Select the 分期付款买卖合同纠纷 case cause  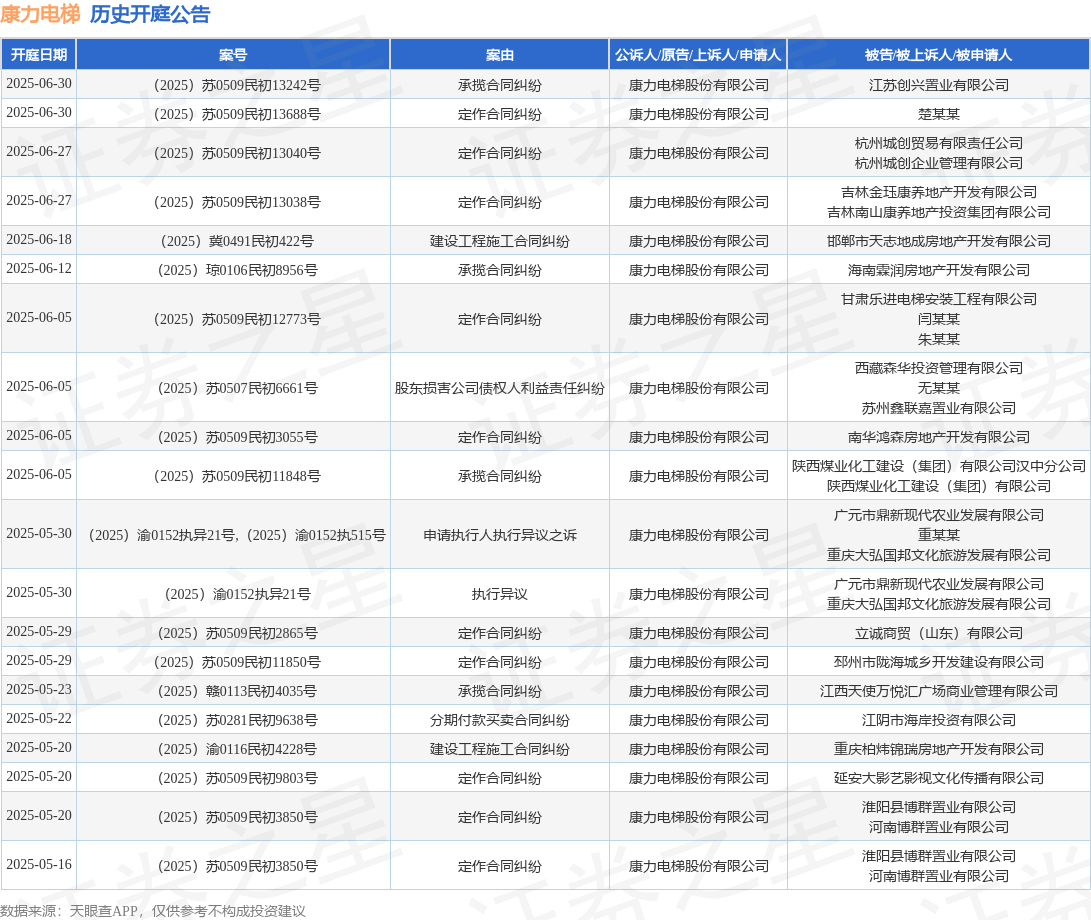coord(500,720)
